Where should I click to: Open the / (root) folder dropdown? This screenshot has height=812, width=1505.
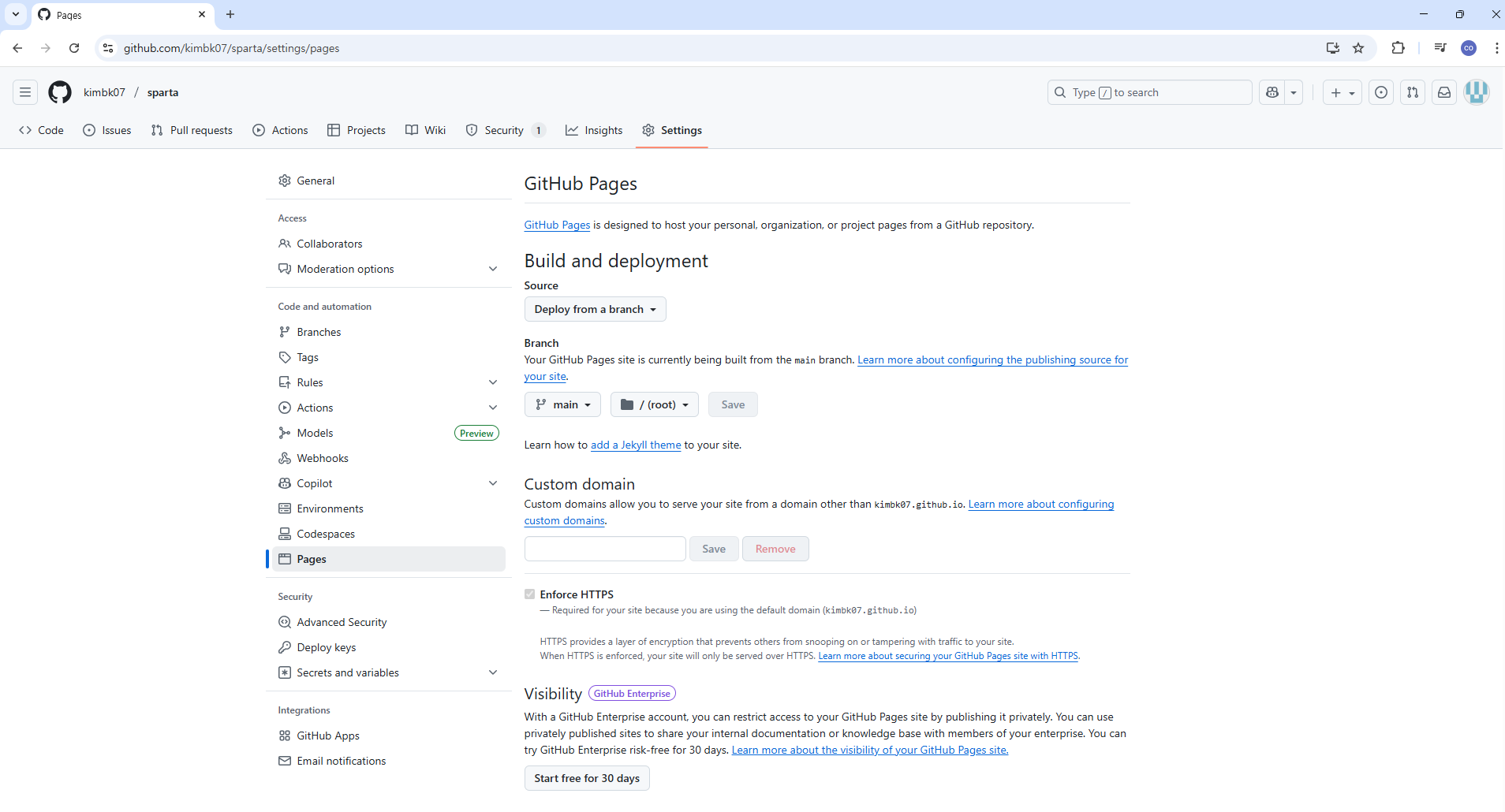[x=655, y=404]
